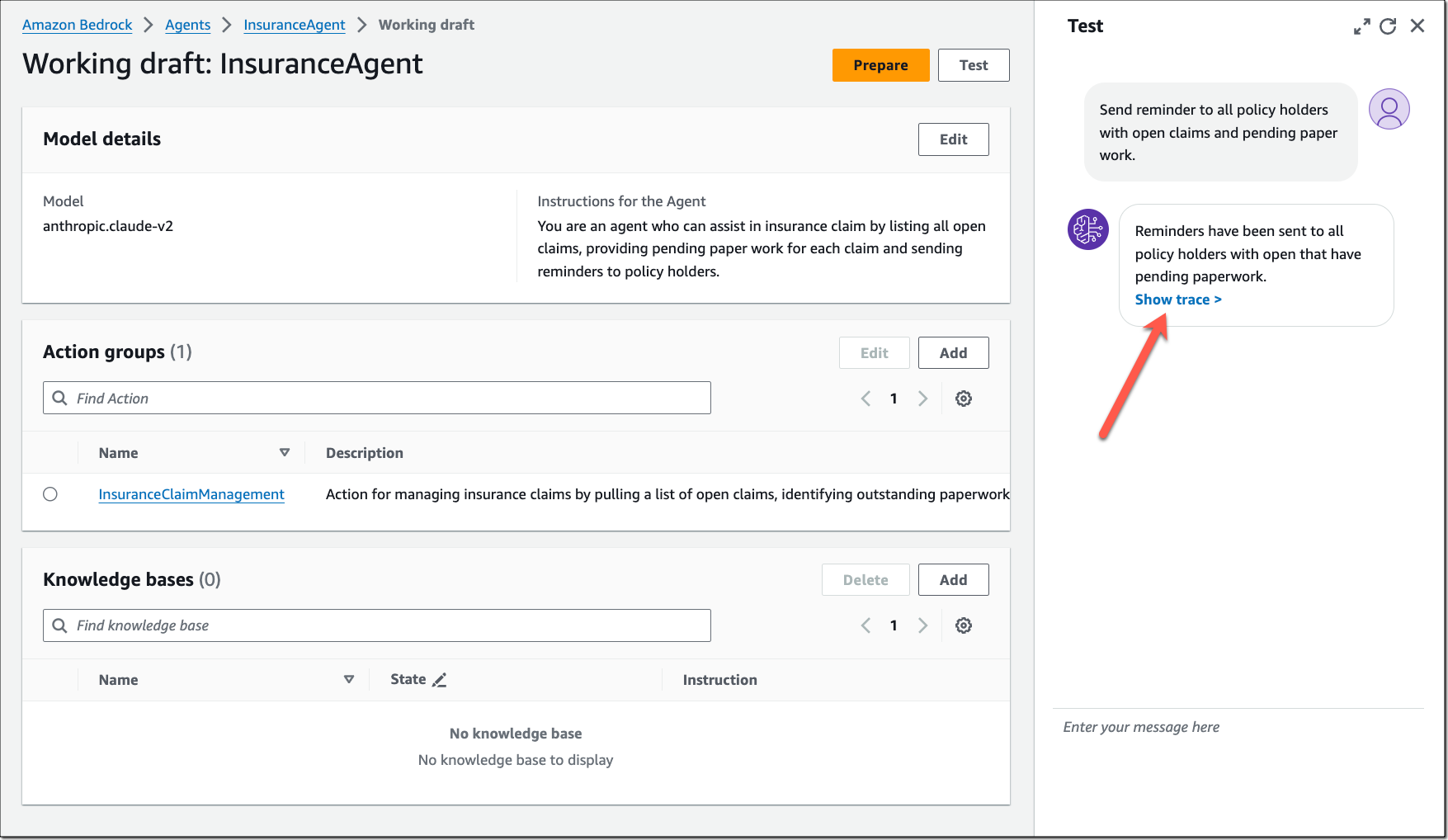Screen dimensions: 1448x840
Task: Open Knowledge bases table settings gear
Action: (x=964, y=625)
